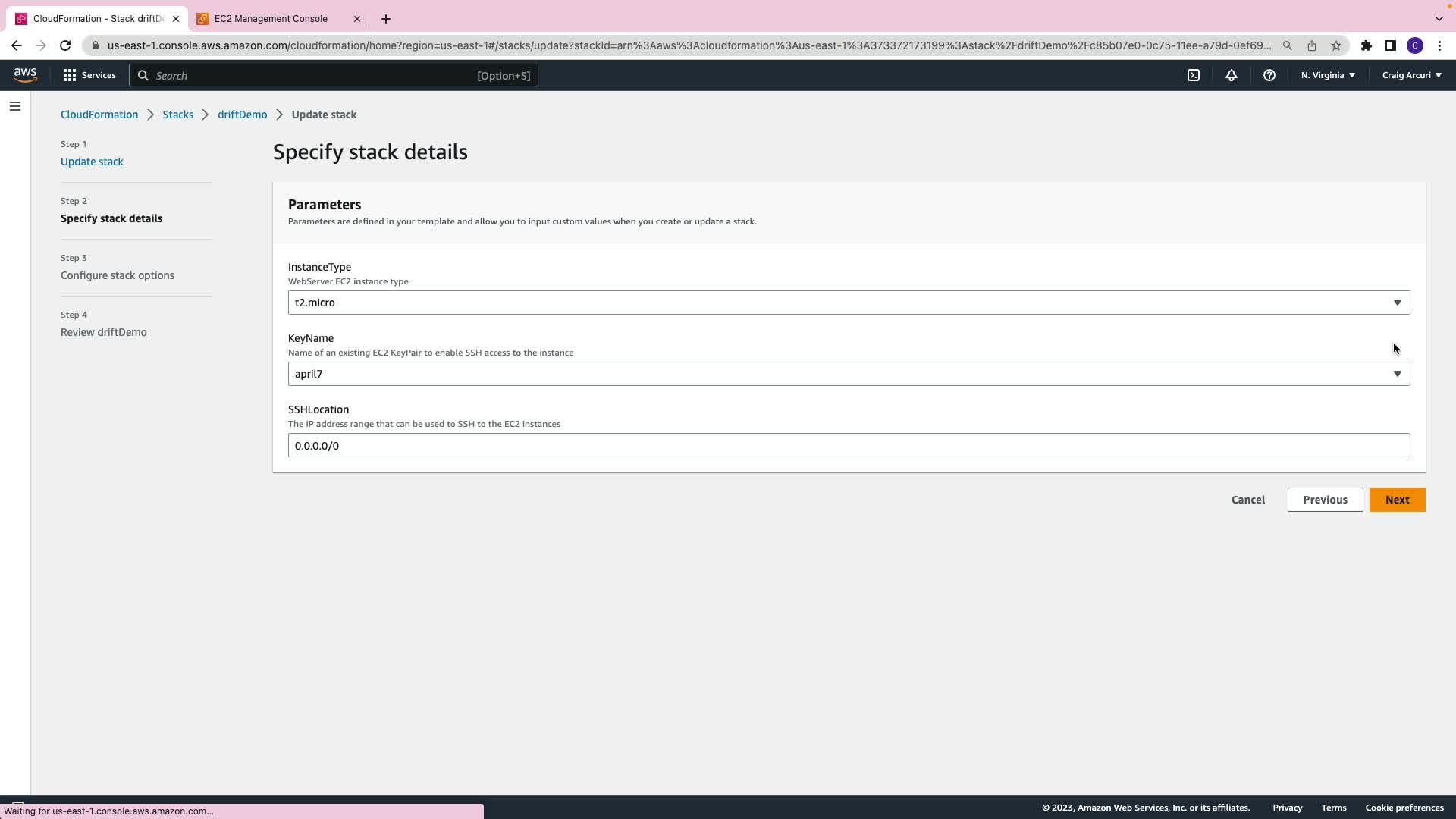Open the browser extensions puzzle icon
The height and width of the screenshot is (819, 1456).
1366,45
